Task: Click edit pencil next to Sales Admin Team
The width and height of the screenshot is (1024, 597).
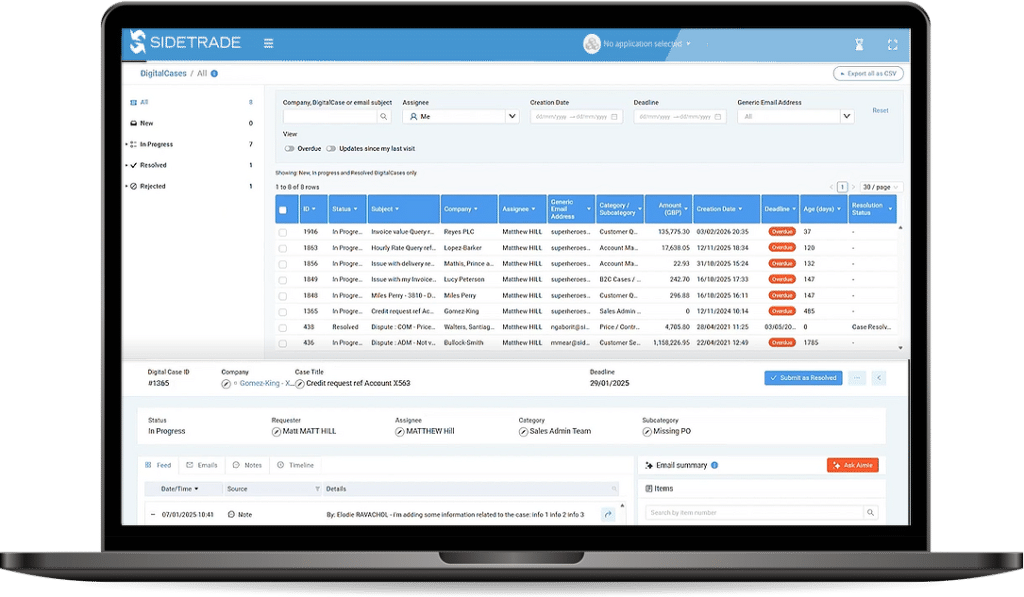Action: coord(524,432)
